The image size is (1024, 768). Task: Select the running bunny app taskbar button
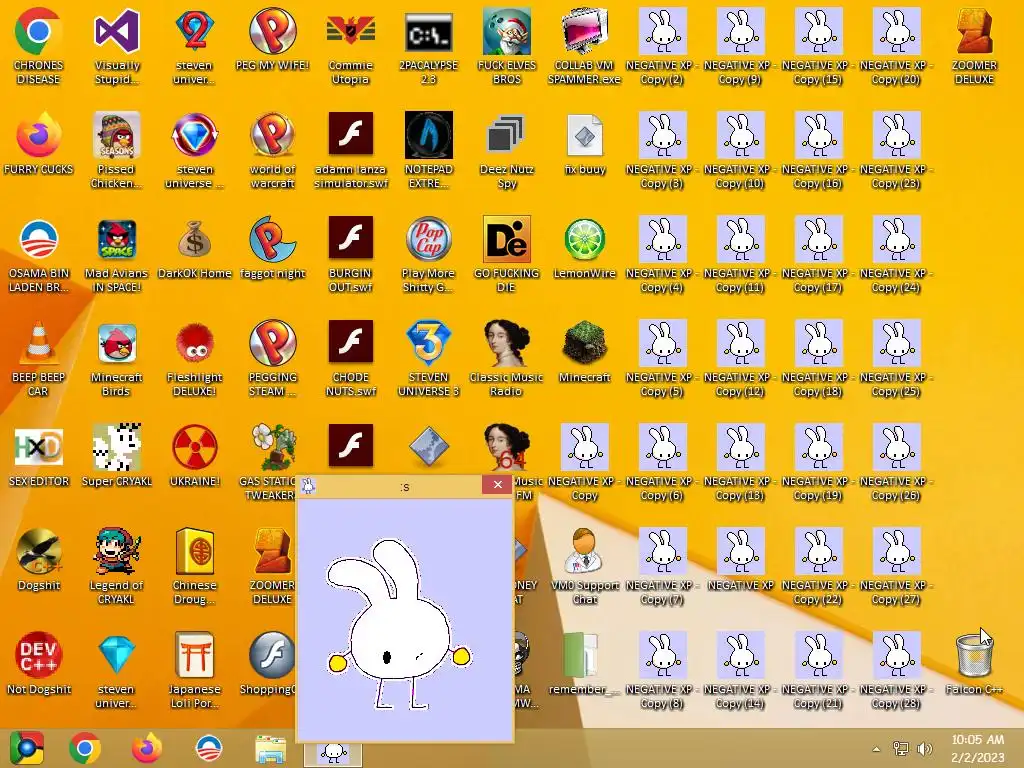coord(333,752)
